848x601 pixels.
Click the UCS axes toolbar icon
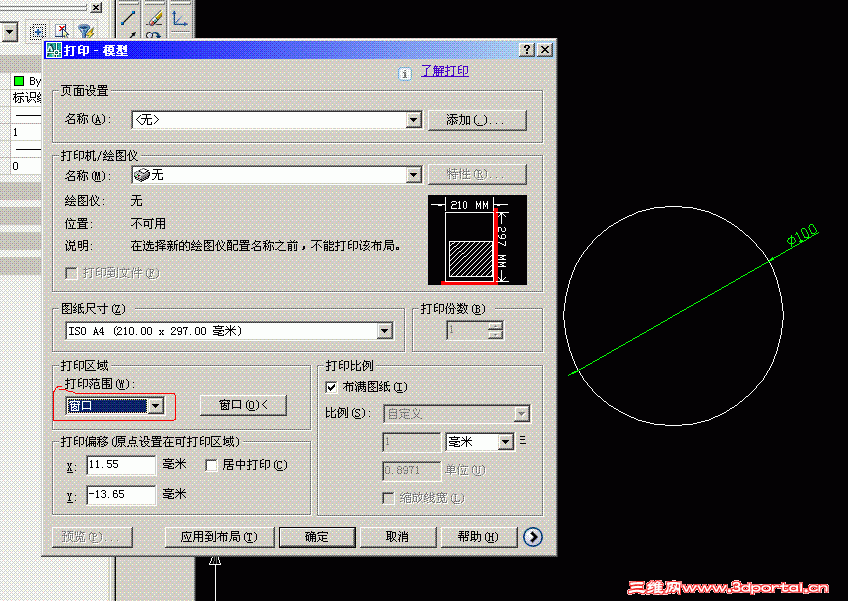(x=178, y=18)
